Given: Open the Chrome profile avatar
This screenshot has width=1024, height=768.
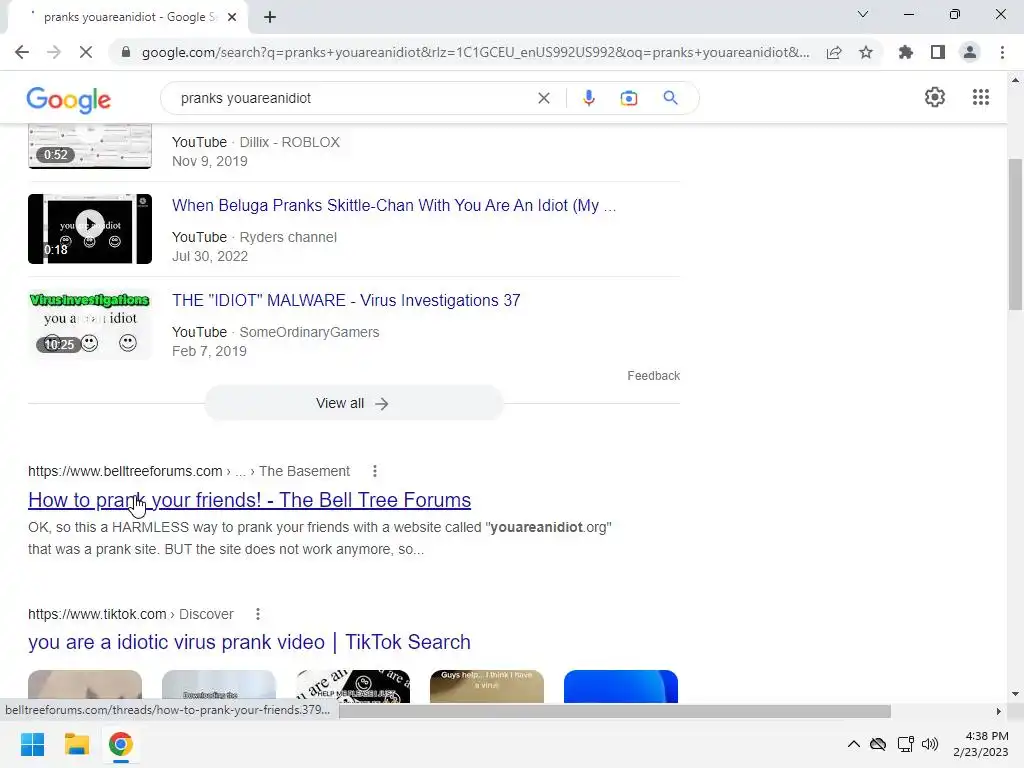Looking at the screenshot, I should pos(970,52).
